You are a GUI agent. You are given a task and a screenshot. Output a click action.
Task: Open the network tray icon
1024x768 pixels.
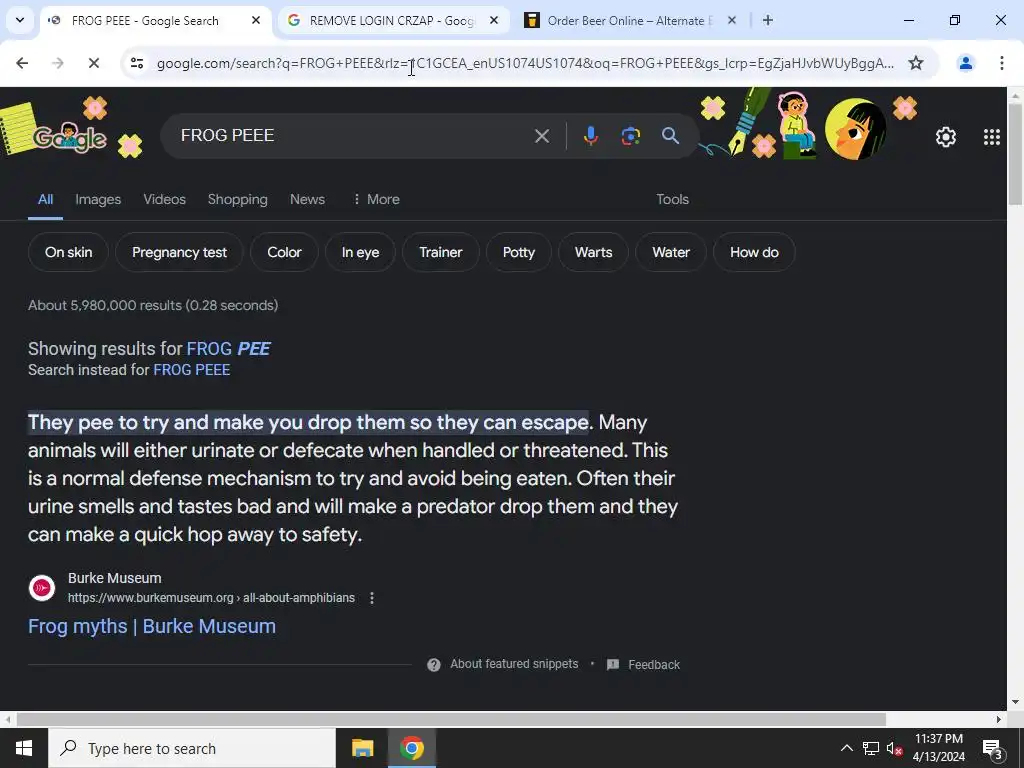click(871, 748)
